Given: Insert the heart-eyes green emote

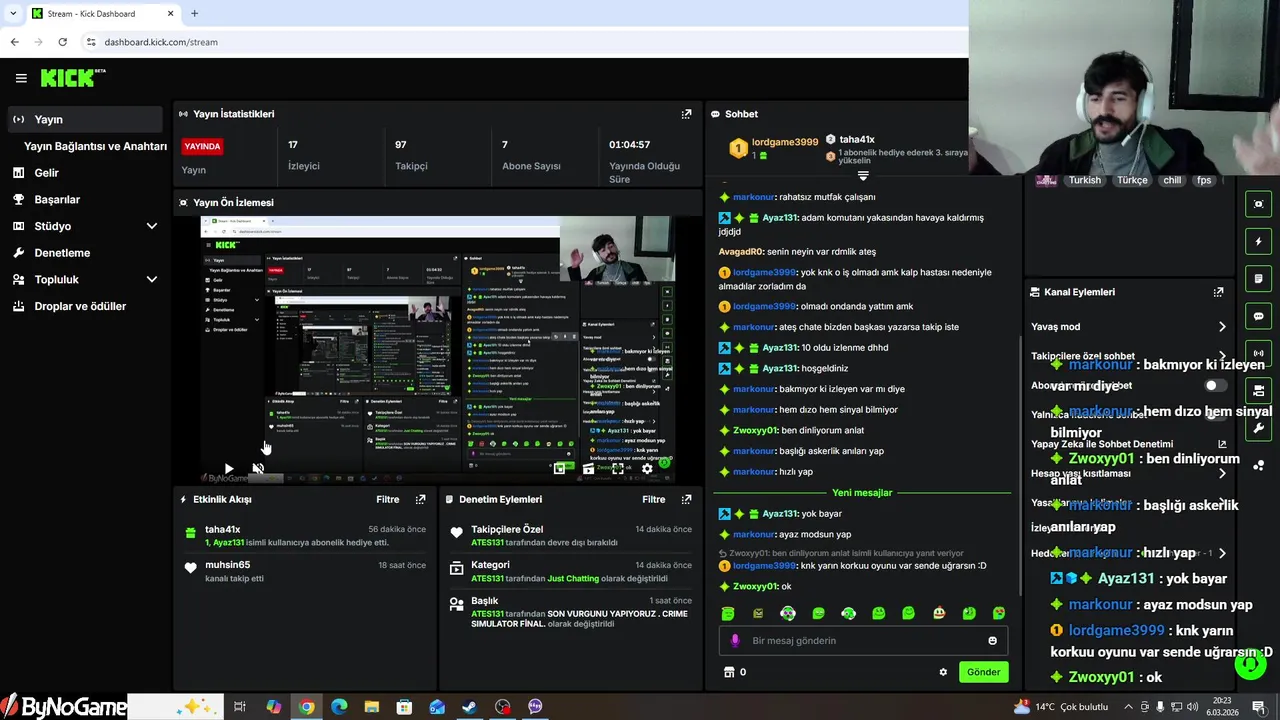Looking at the screenshot, I should click(x=998, y=613).
